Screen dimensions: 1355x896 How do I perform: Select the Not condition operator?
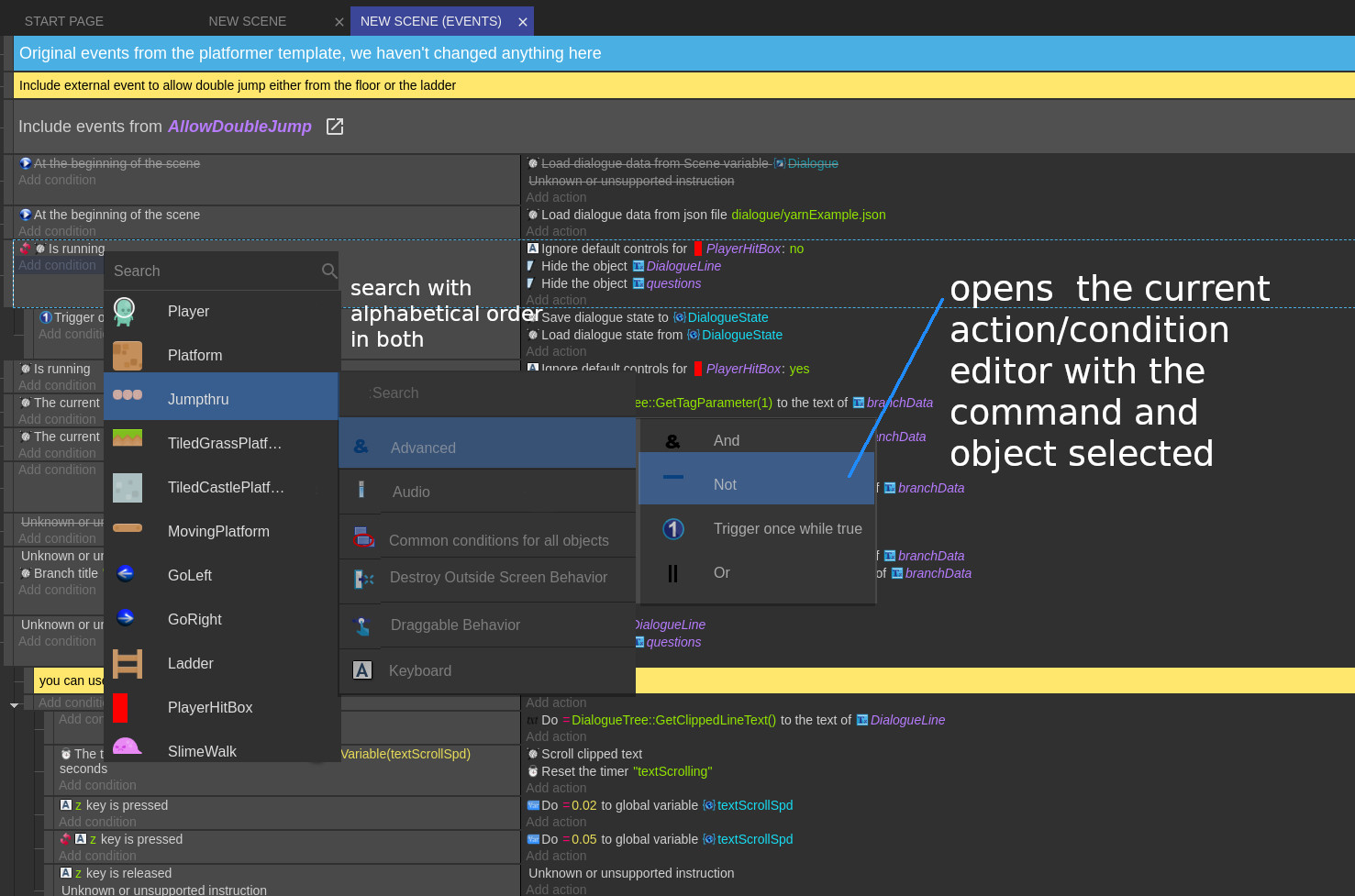coord(725,484)
